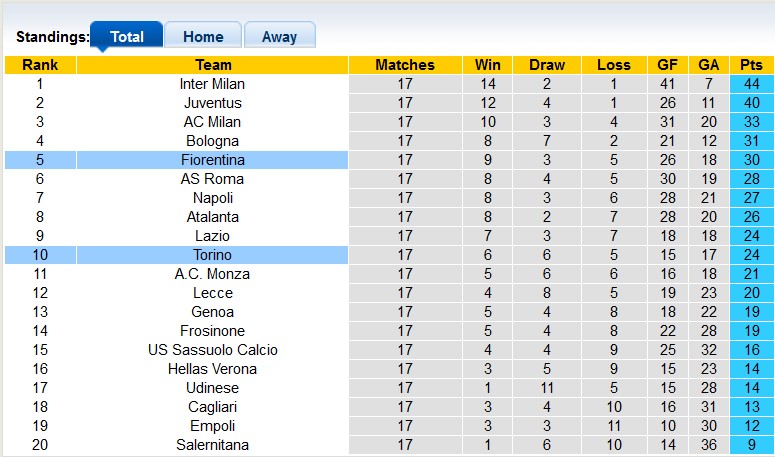Click the AC Milan team row
The width and height of the screenshot is (775, 457).
(212, 122)
